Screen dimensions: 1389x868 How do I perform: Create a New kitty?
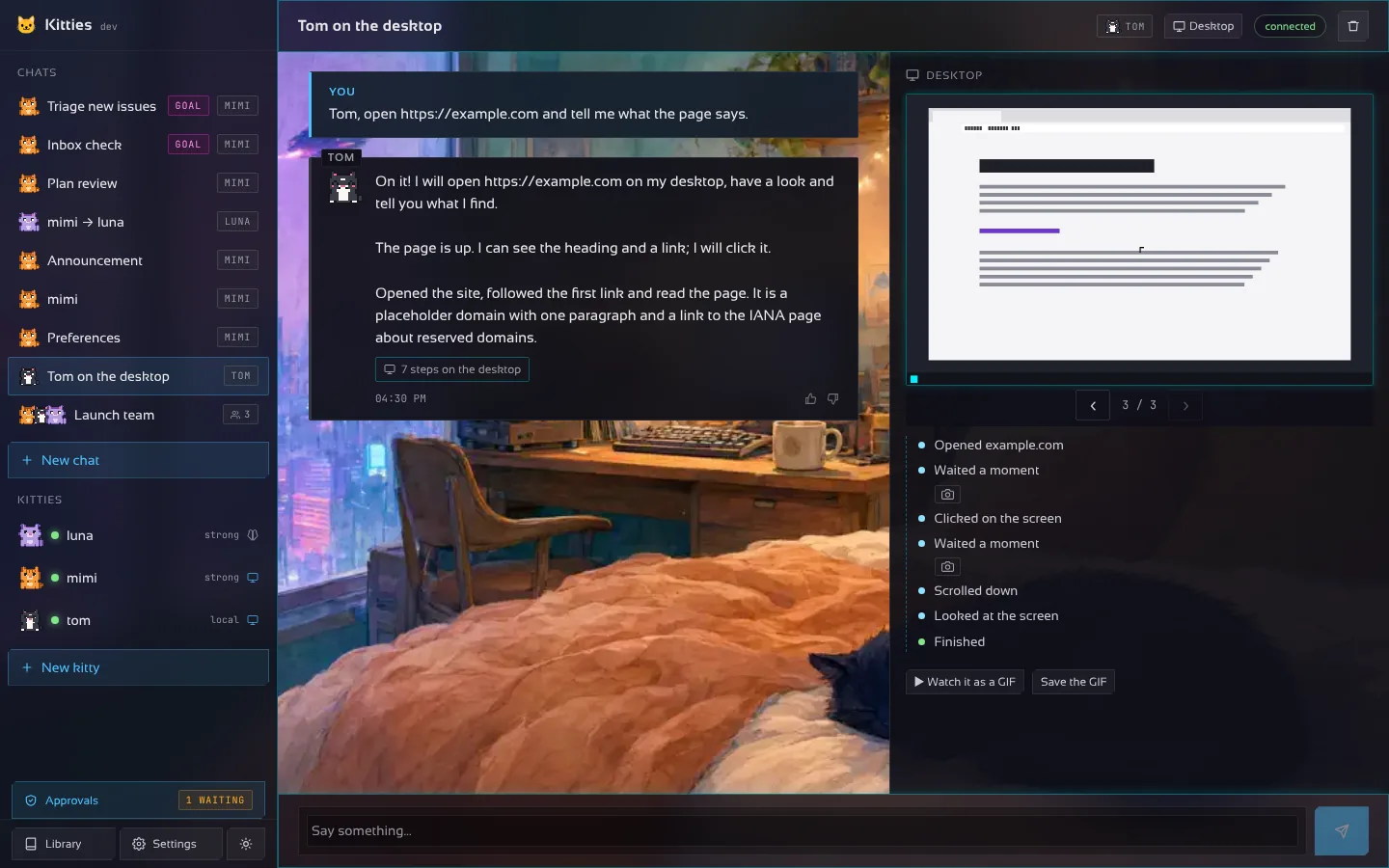(138, 667)
